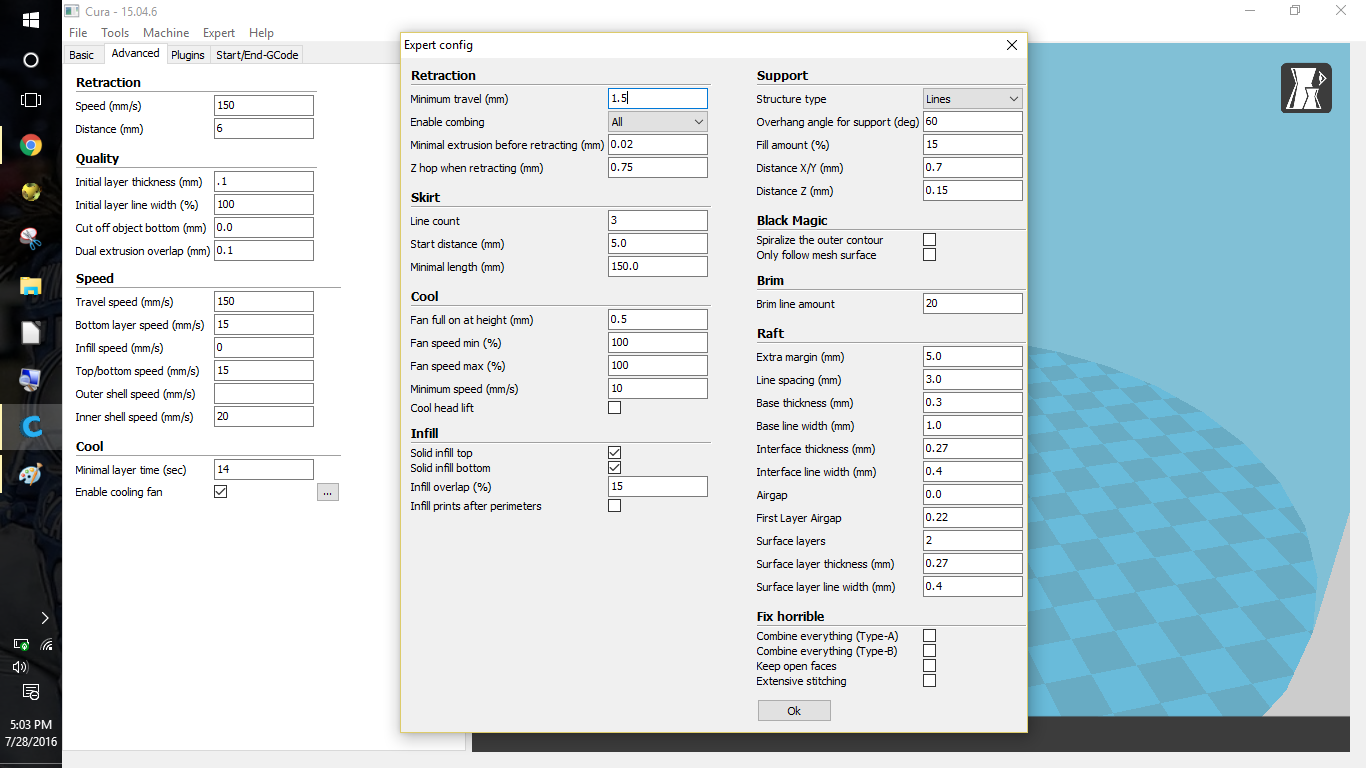The image size is (1366, 768).
Task: Enable the Cool head lift checkbox
Action: click(x=614, y=408)
